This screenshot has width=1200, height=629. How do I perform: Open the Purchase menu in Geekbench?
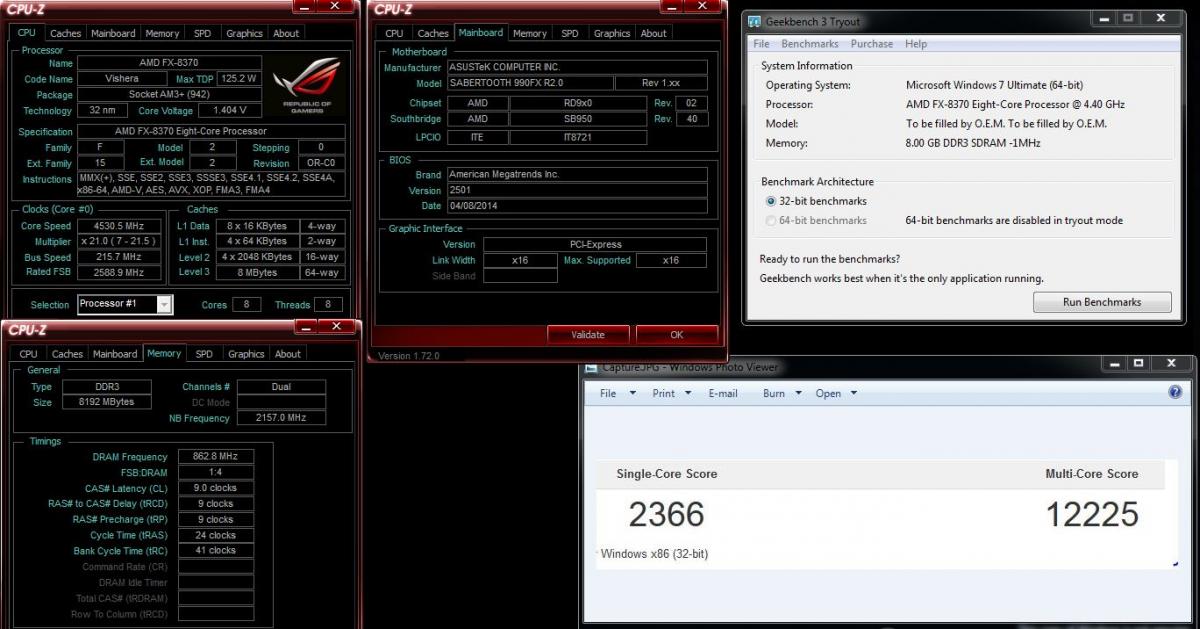[x=872, y=44]
